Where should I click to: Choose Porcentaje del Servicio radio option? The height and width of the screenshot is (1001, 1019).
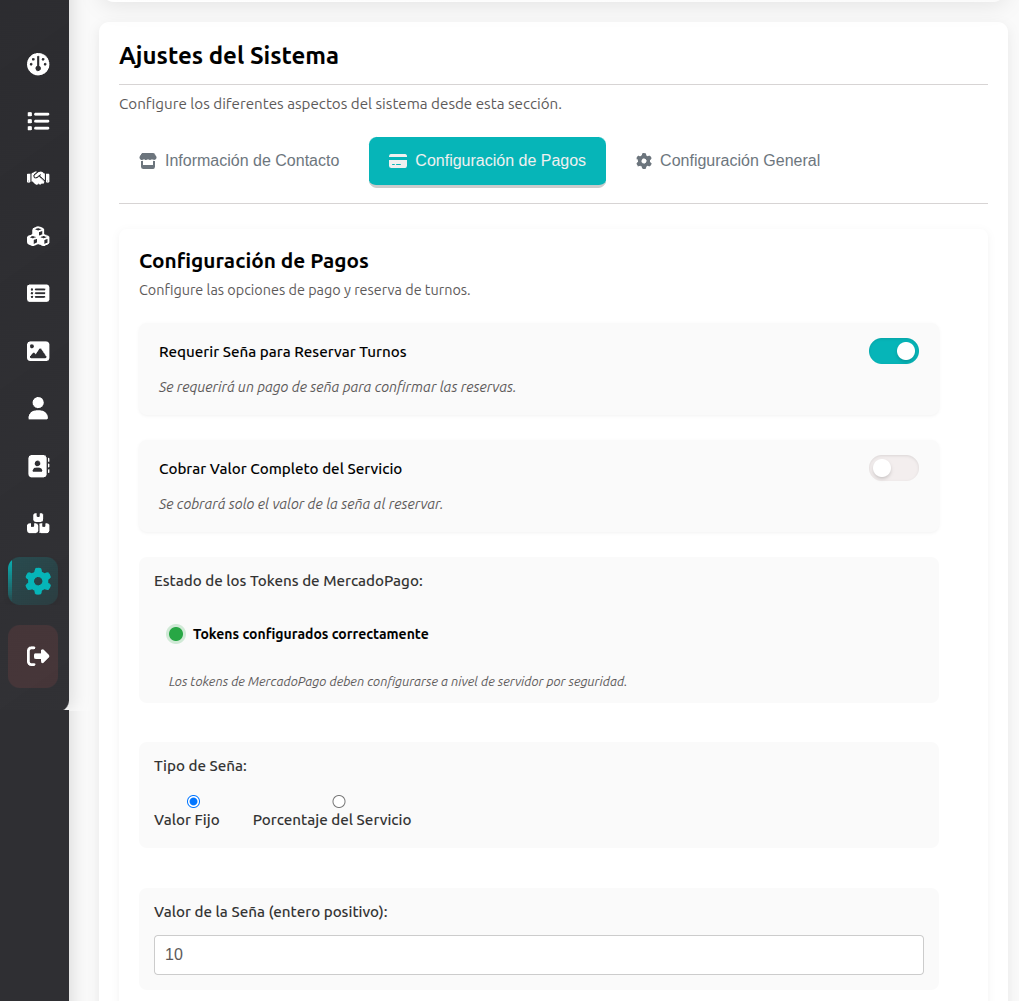(339, 801)
